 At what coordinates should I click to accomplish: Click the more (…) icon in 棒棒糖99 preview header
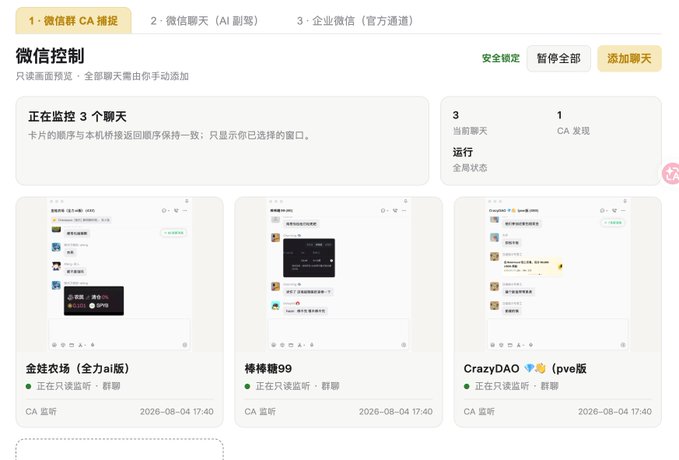click(404, 211)
